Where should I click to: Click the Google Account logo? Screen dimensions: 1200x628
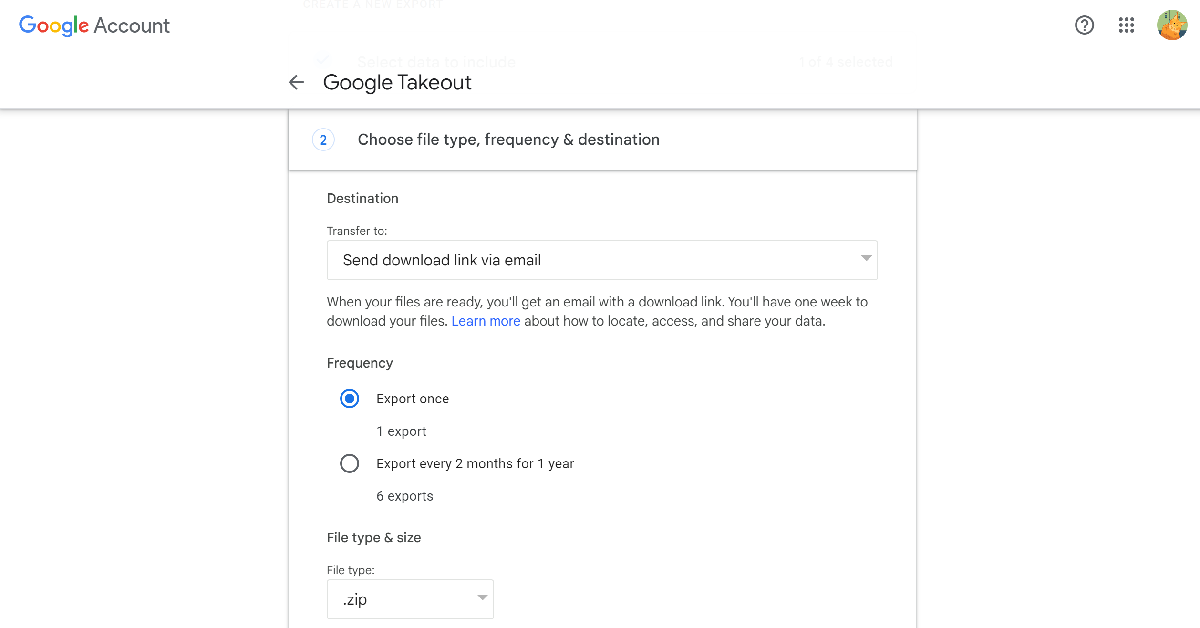click(95, 26)
